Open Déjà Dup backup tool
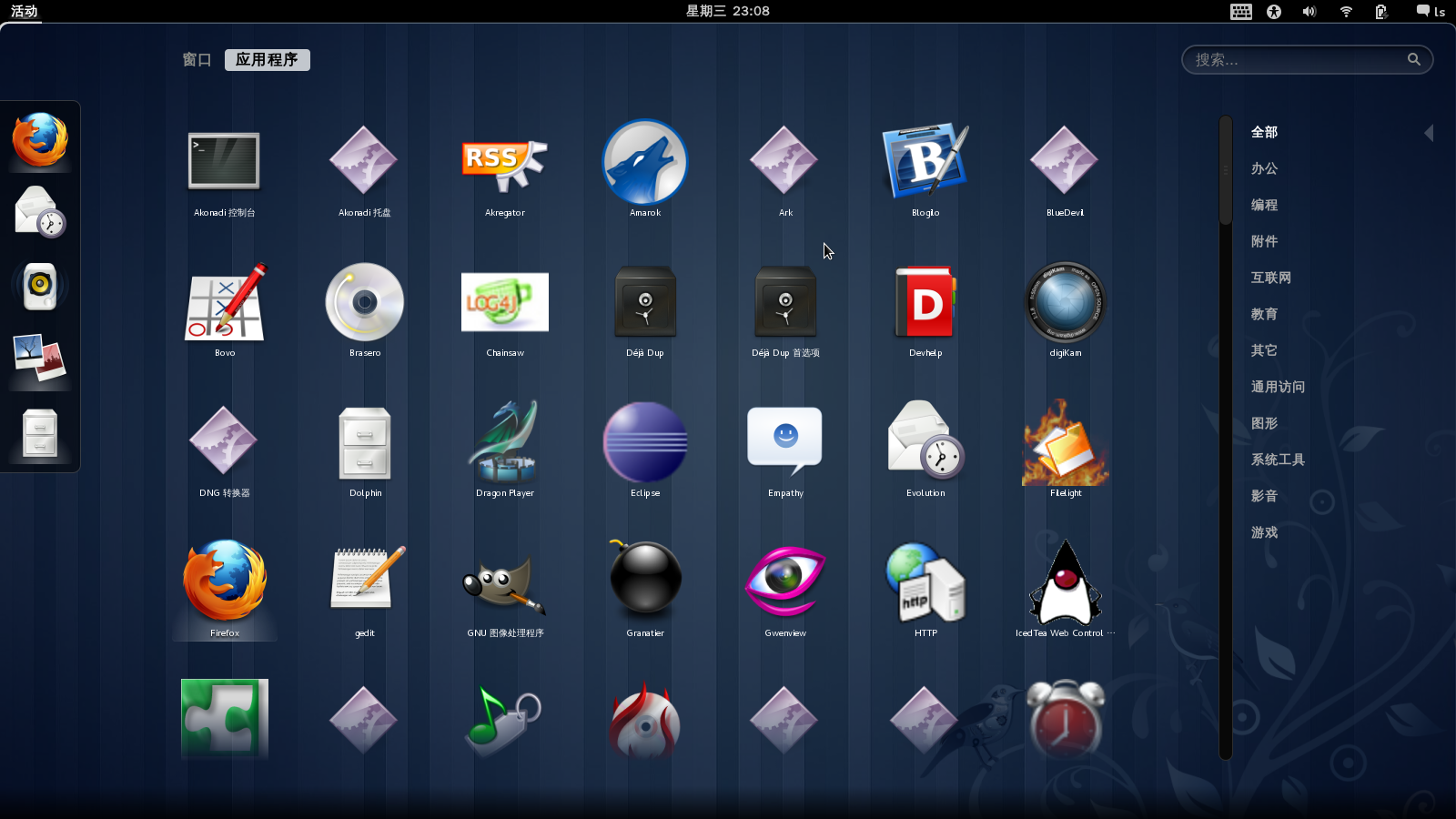The height and width of the screenshot is (819, 1456). pos(644,311)
